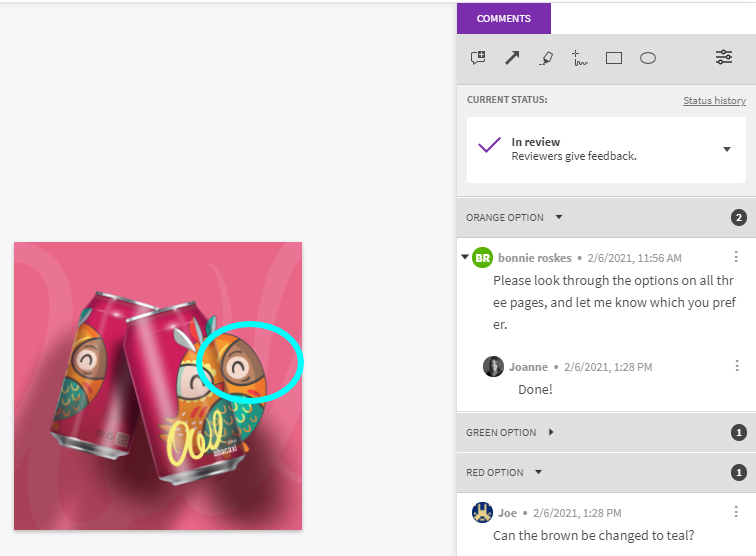Select the ellipse shape tool
756x556 pixels.
click(x=648, y=58)
